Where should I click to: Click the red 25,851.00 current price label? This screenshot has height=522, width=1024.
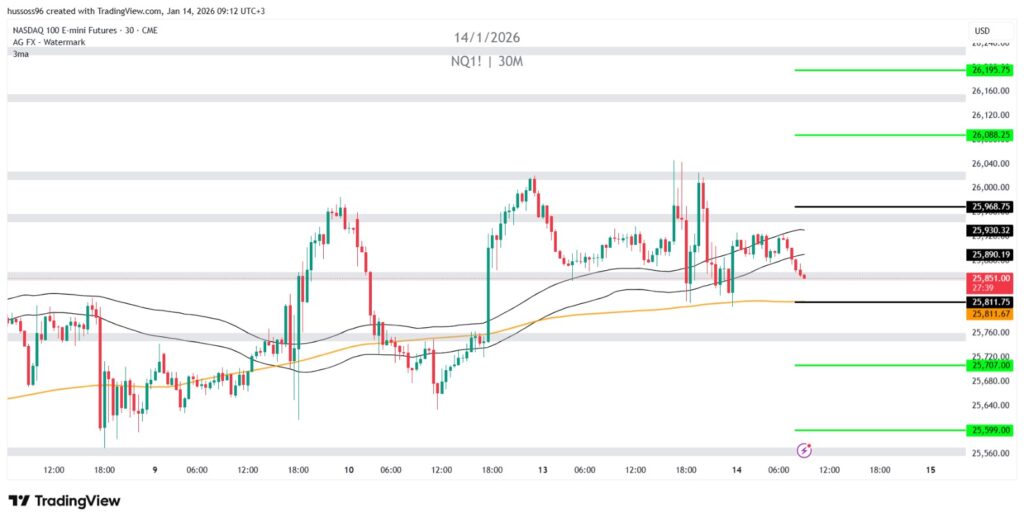[990, 279]
